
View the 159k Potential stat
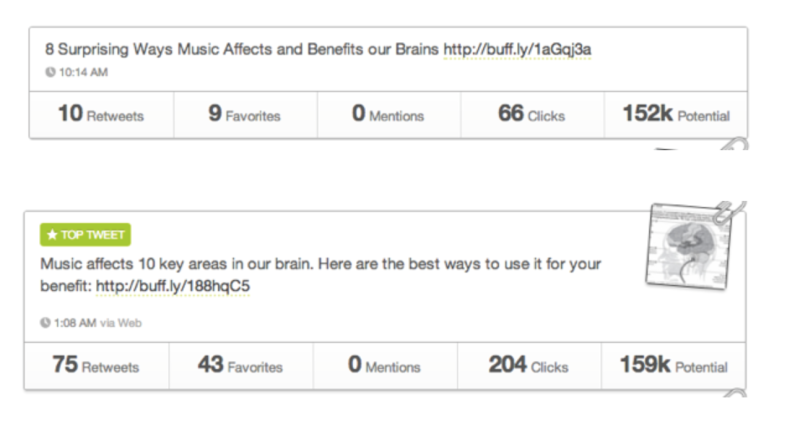(673, 365)
